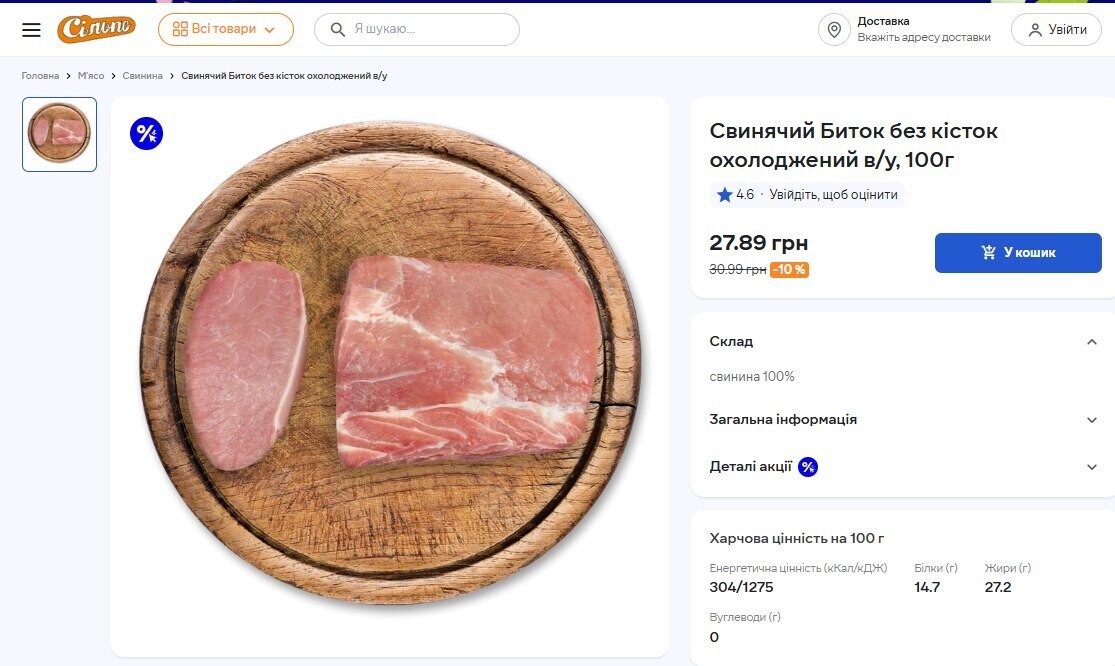Click the user profile icon
Image resolution: width=1115 pixels, height=666 pixels.
point(1034,30)
